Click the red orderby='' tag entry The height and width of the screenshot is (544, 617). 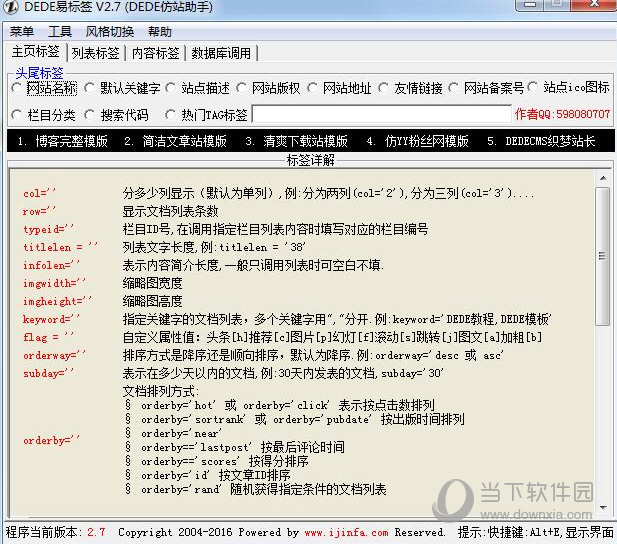pyautogui.click(x=51, y=440)
